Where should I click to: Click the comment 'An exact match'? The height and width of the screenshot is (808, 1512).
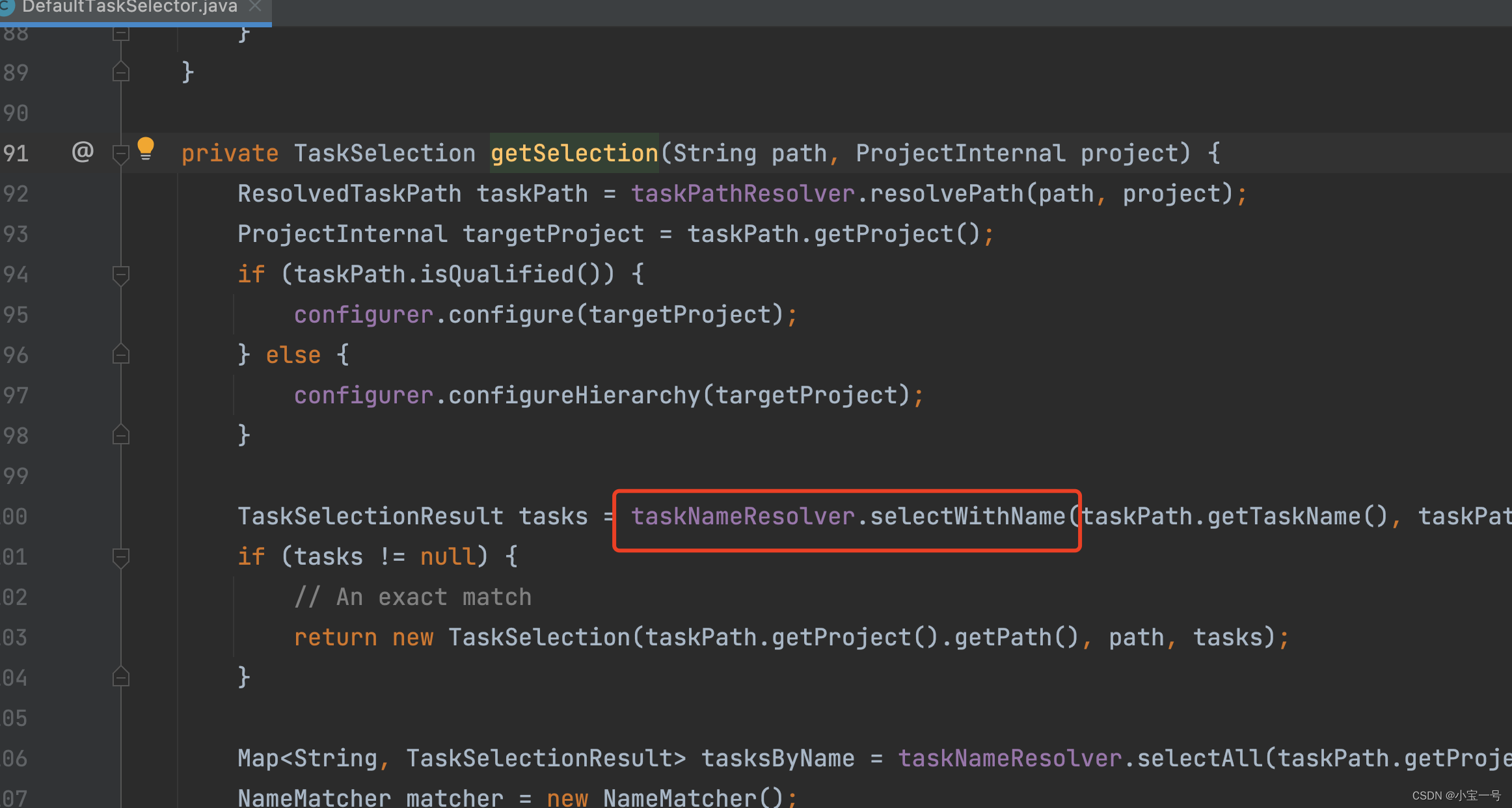click(x=413, y=597)
